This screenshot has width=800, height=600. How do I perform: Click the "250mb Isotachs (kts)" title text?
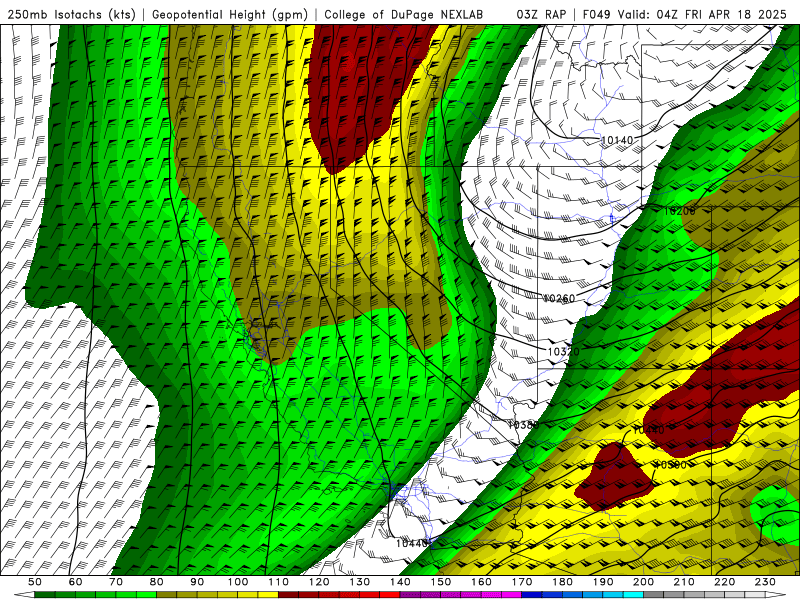[71, 14]
